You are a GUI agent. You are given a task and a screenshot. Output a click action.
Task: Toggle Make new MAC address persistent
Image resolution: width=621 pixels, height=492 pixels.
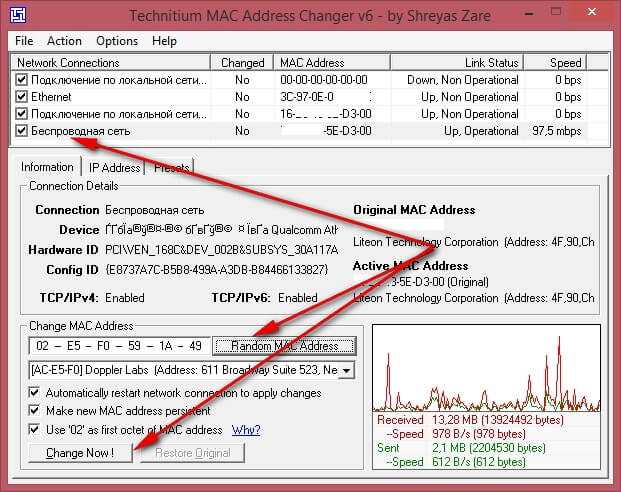coord(34,410)
